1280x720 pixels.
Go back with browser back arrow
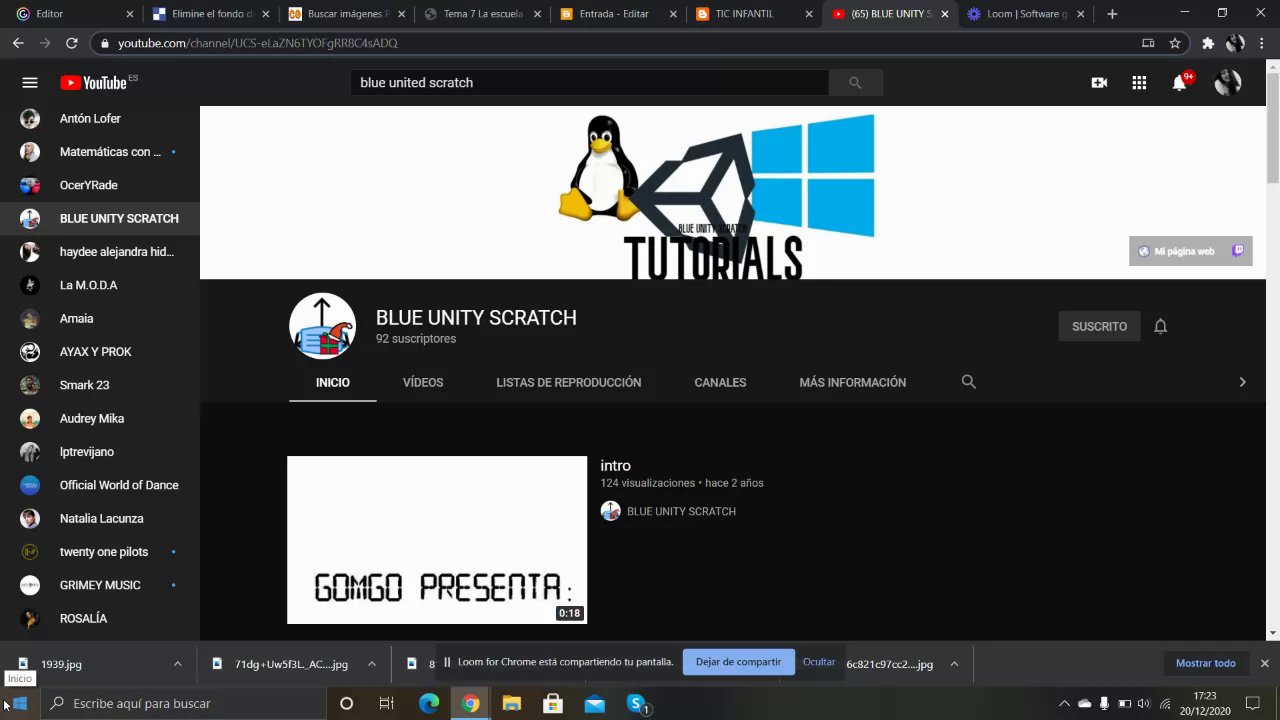pyautogui.click(x=18, y=43)
